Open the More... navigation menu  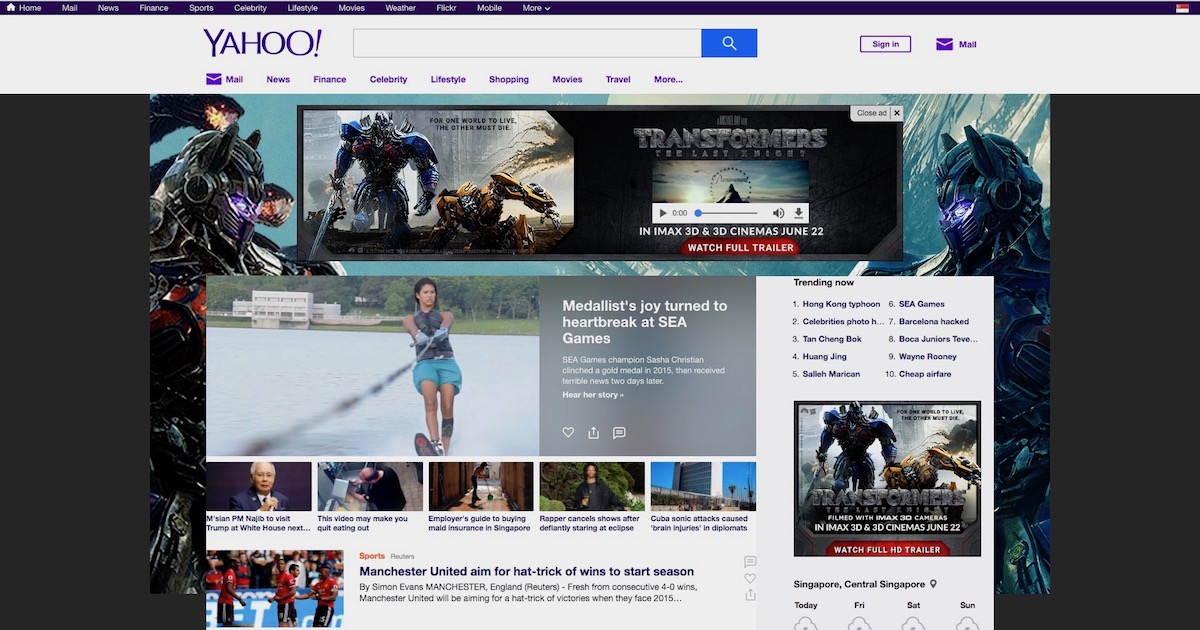[668, 79]
